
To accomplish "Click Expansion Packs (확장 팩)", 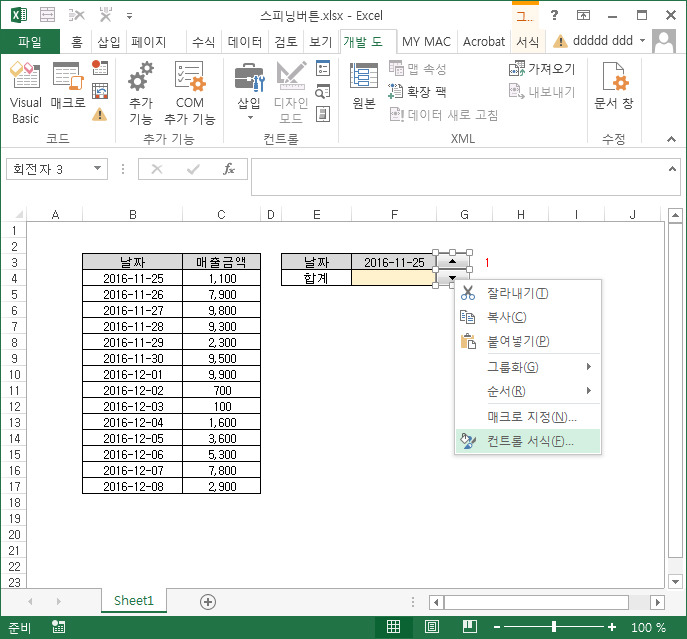I will pos(417,91).
